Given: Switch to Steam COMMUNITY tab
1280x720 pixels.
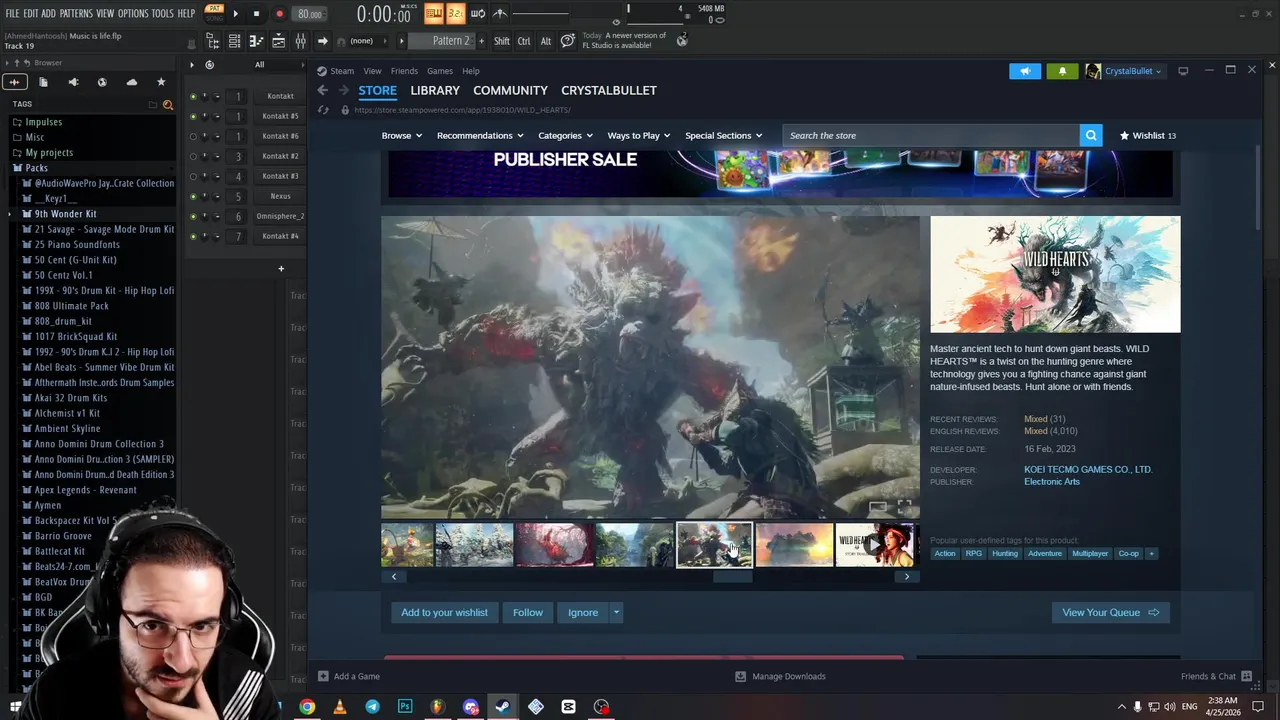Looking at the screenshot, I should tap(510, 90).
